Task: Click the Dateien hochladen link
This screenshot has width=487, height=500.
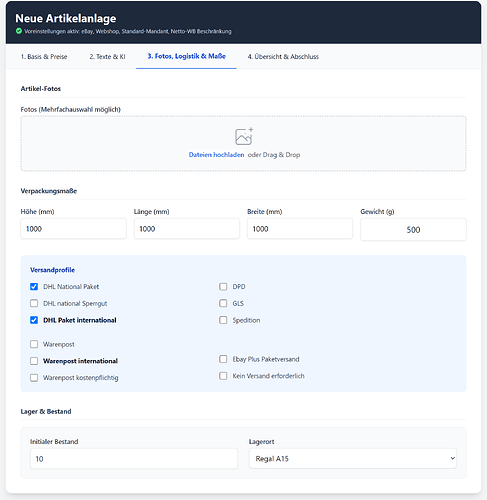Action: (216, 155)
